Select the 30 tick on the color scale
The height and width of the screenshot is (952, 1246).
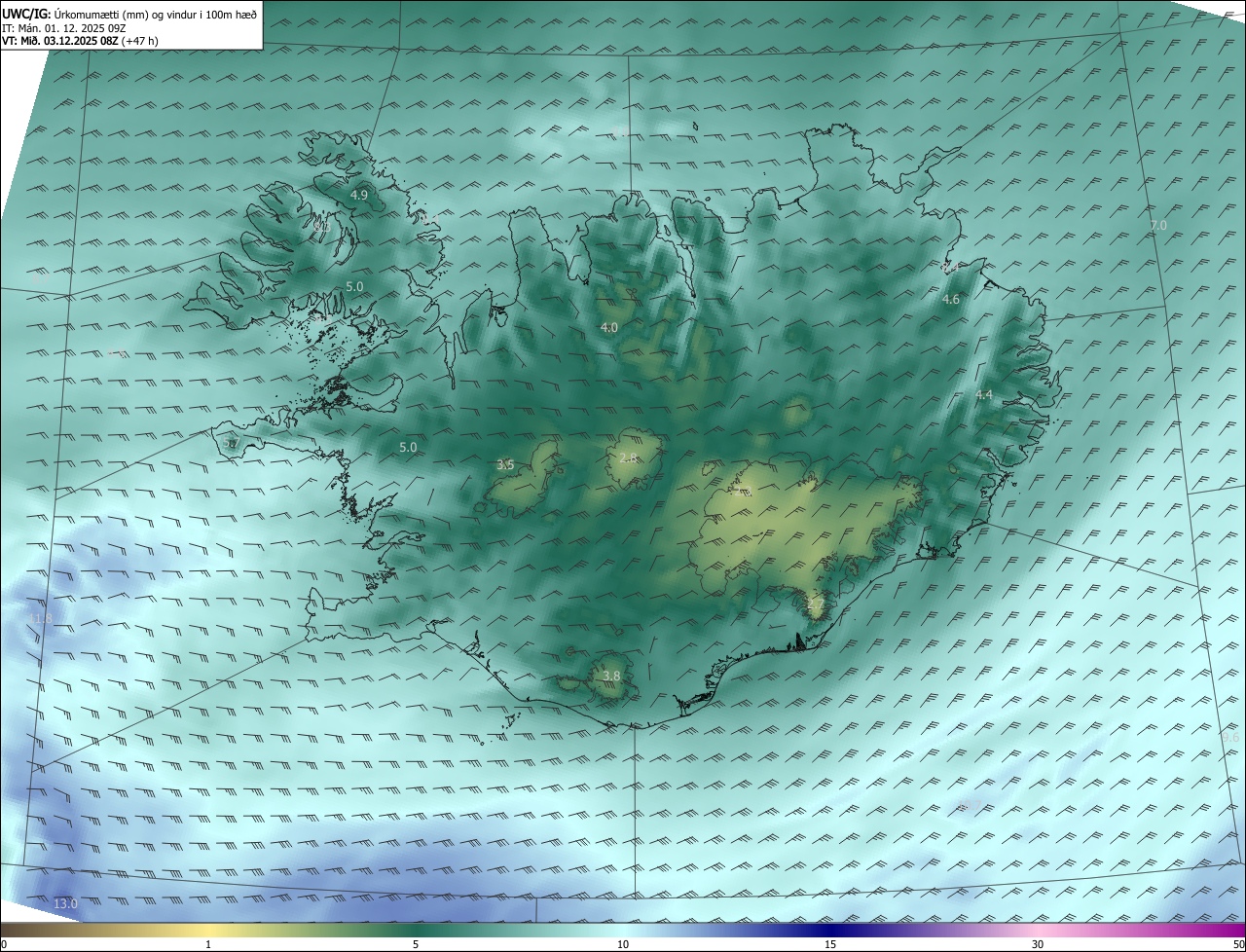[x=1038, y=944]
